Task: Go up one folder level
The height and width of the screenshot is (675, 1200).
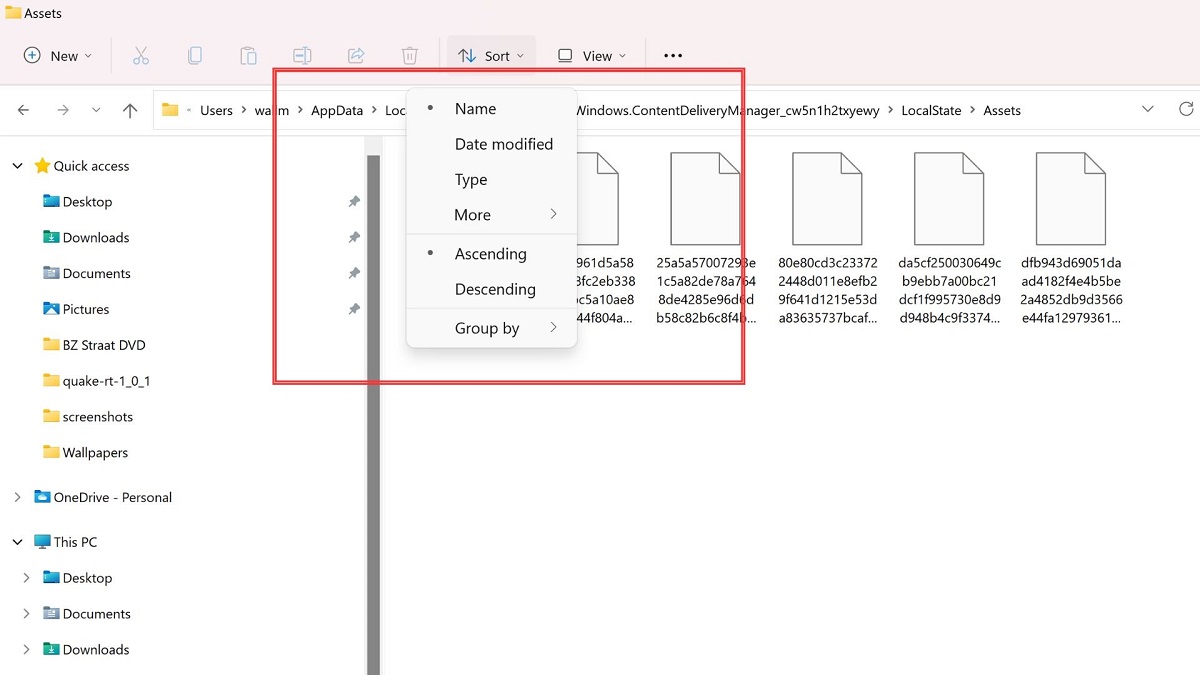Action: click(x=130, y=110)
